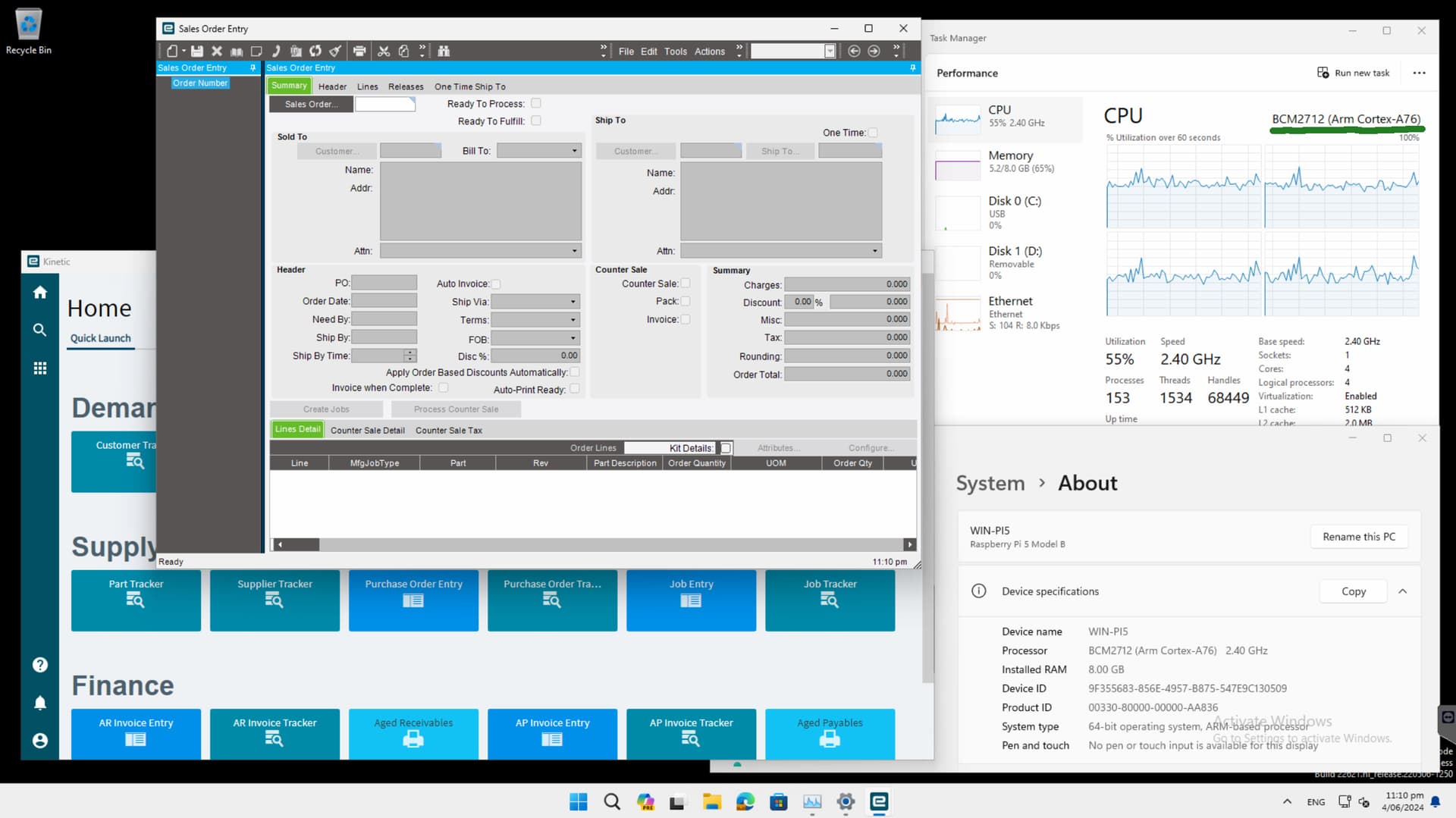Toggle the Kit Details checkbox
Viewport: 1456px width, 818px height.
click(726, 448)
